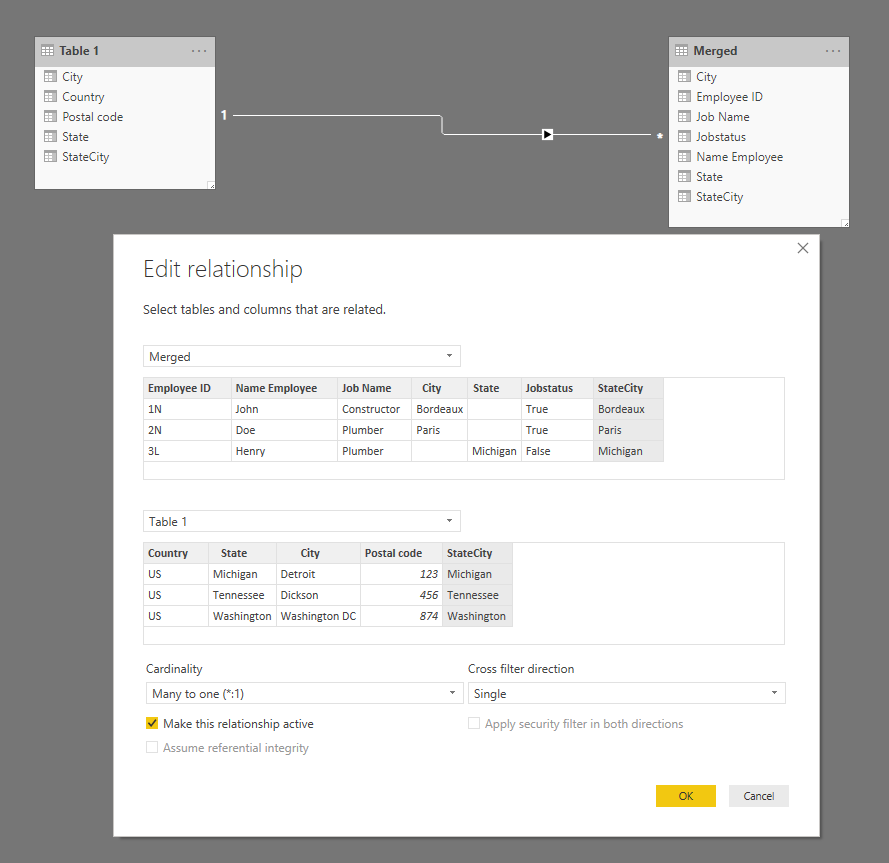Viewport: 889px width, 863px height.
Task: Click the 'False' jobstatus cell
Action: (557, 451)
